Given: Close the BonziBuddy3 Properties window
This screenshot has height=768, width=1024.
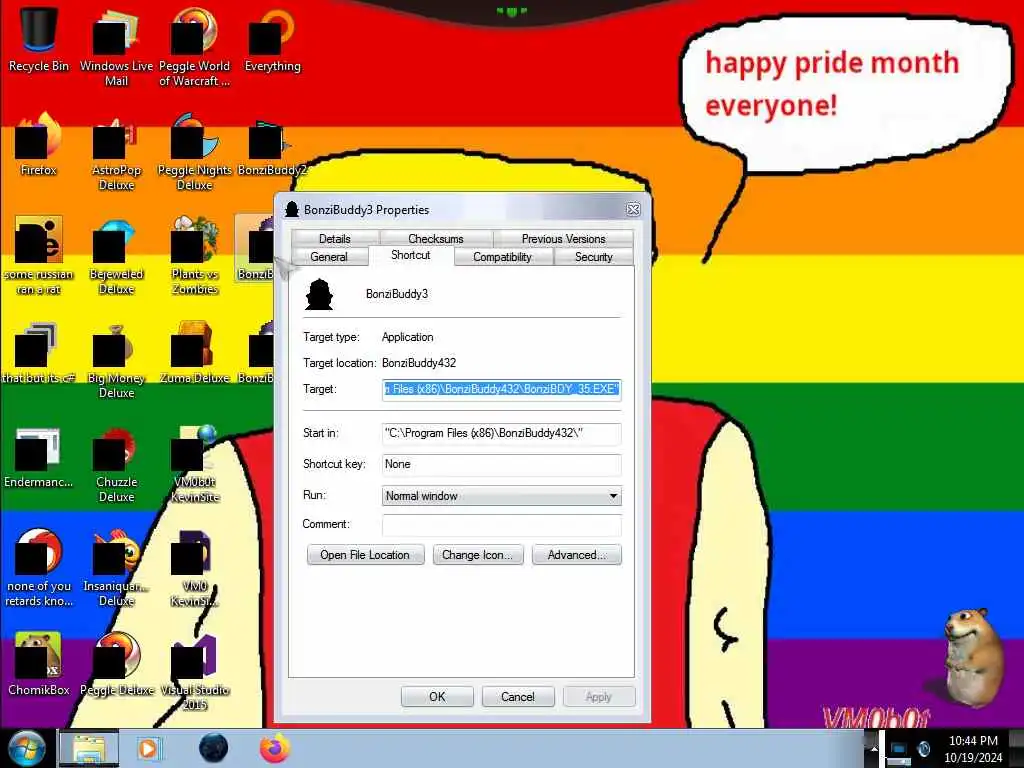Looking at the screenshot, I should [x=633, y=210].
